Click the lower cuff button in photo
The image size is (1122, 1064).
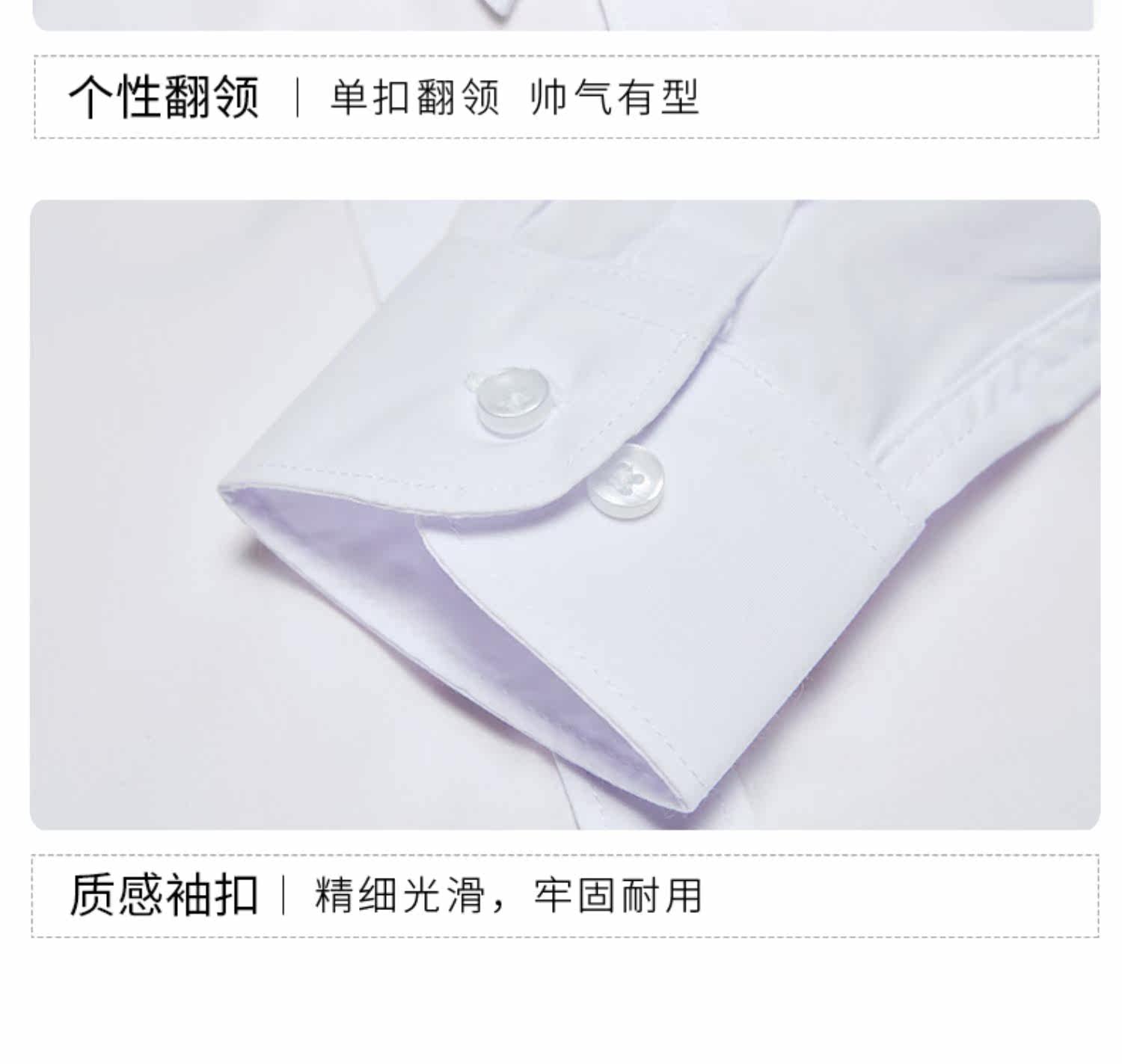click(x=626, y=480)
